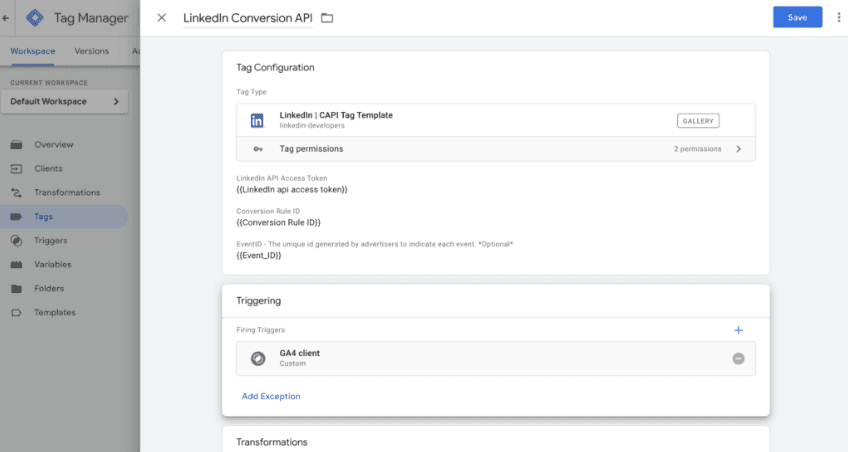Click the Transformations section heading
This screenshot has width=848, height=452.
[x=271, y=442]
